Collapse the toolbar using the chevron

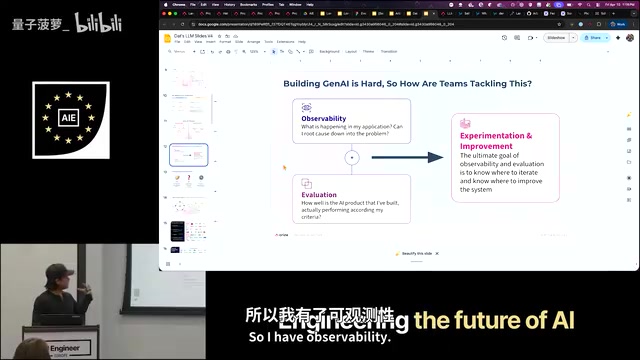608,52
